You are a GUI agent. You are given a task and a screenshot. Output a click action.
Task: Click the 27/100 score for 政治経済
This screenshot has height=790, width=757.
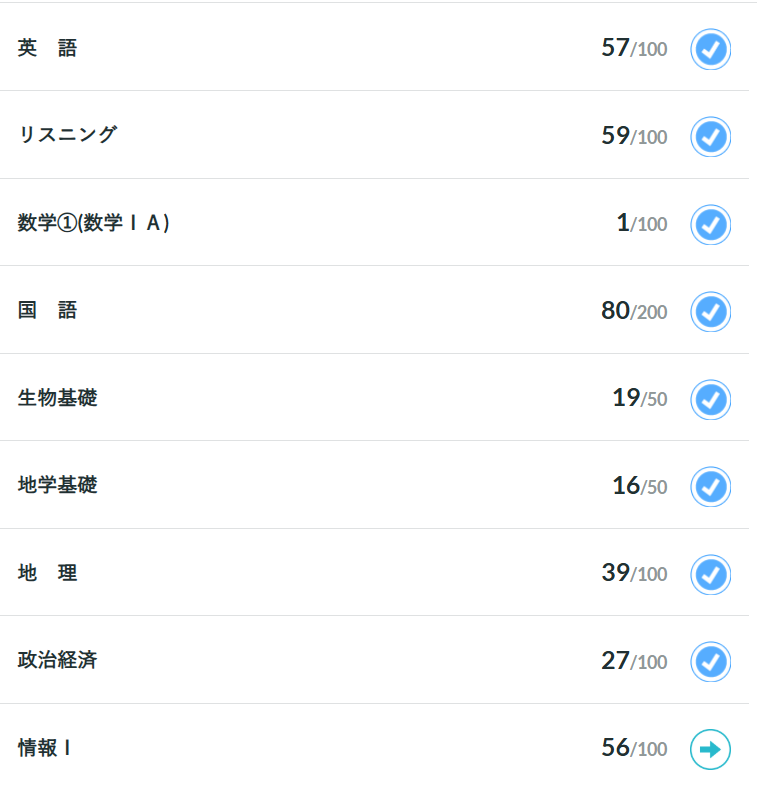point(633,661)
